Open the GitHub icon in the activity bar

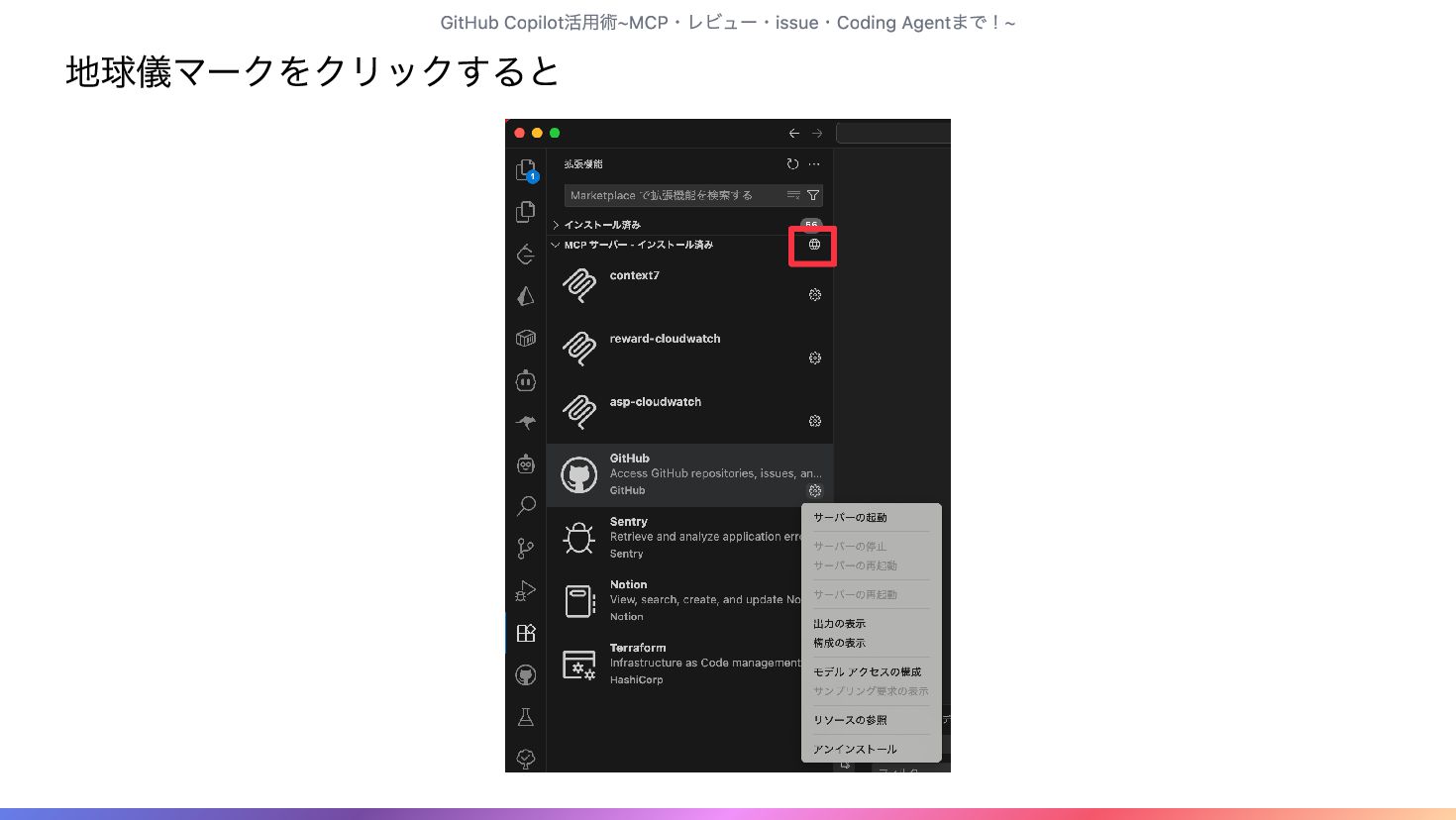pyautogui.click(x=526, y=675)
